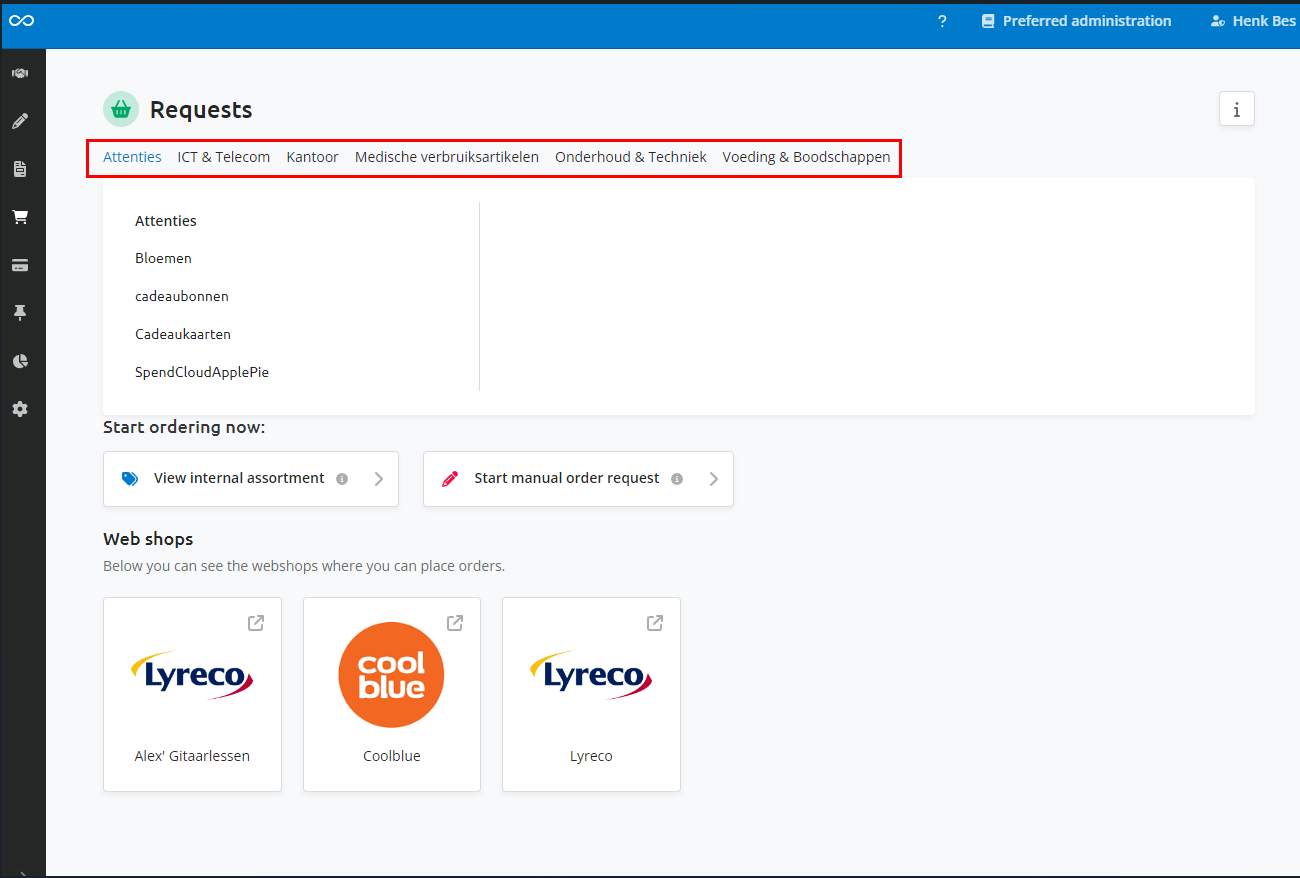Click the Lyreco card label

click(x=591, y=756)
